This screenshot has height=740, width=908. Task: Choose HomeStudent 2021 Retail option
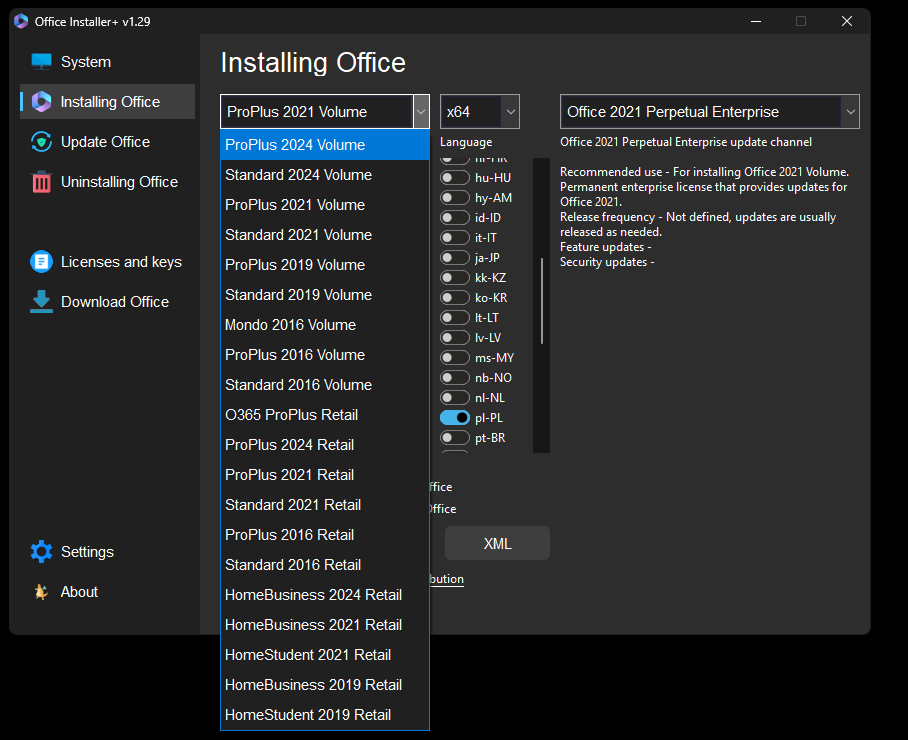325,655
